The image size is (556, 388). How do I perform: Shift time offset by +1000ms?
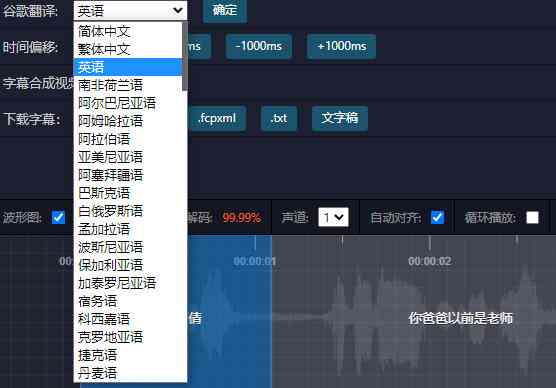pos(341,46)
